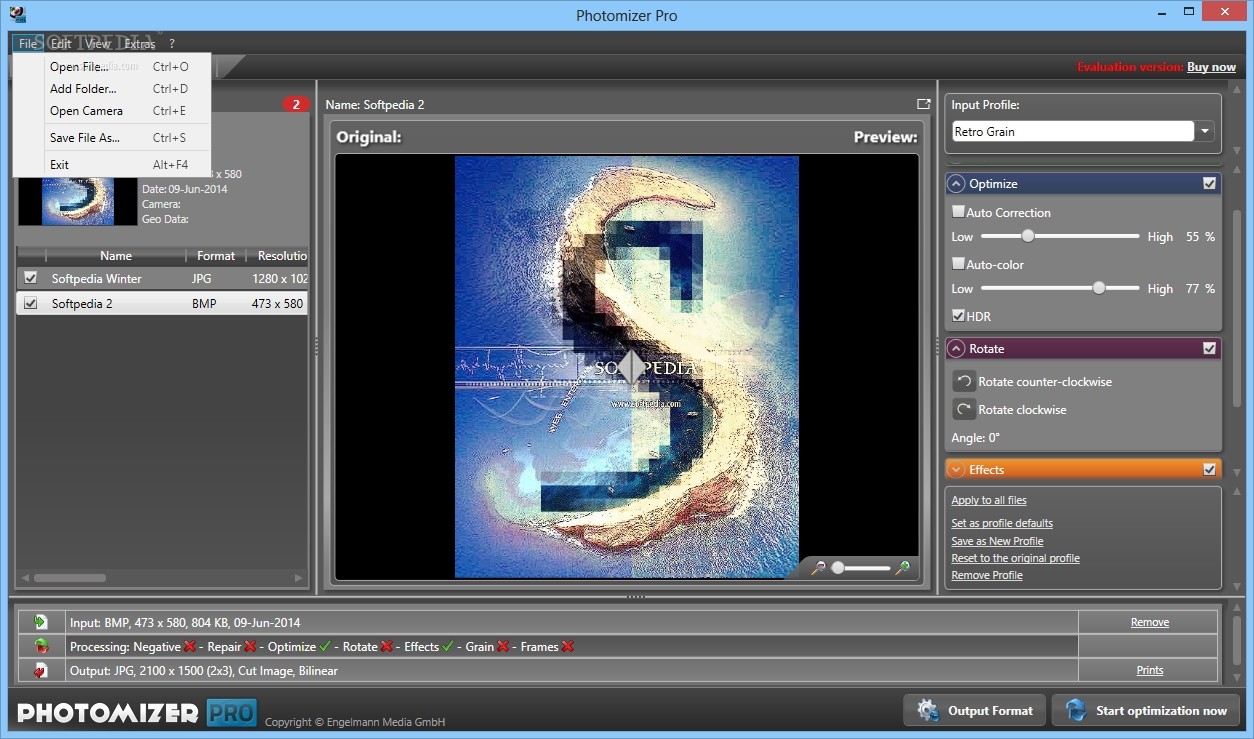The width and height of the screenshot is (1254, 739).
Task: Click the Photomizer app icon in the title bar
Action: click(16, 14)
